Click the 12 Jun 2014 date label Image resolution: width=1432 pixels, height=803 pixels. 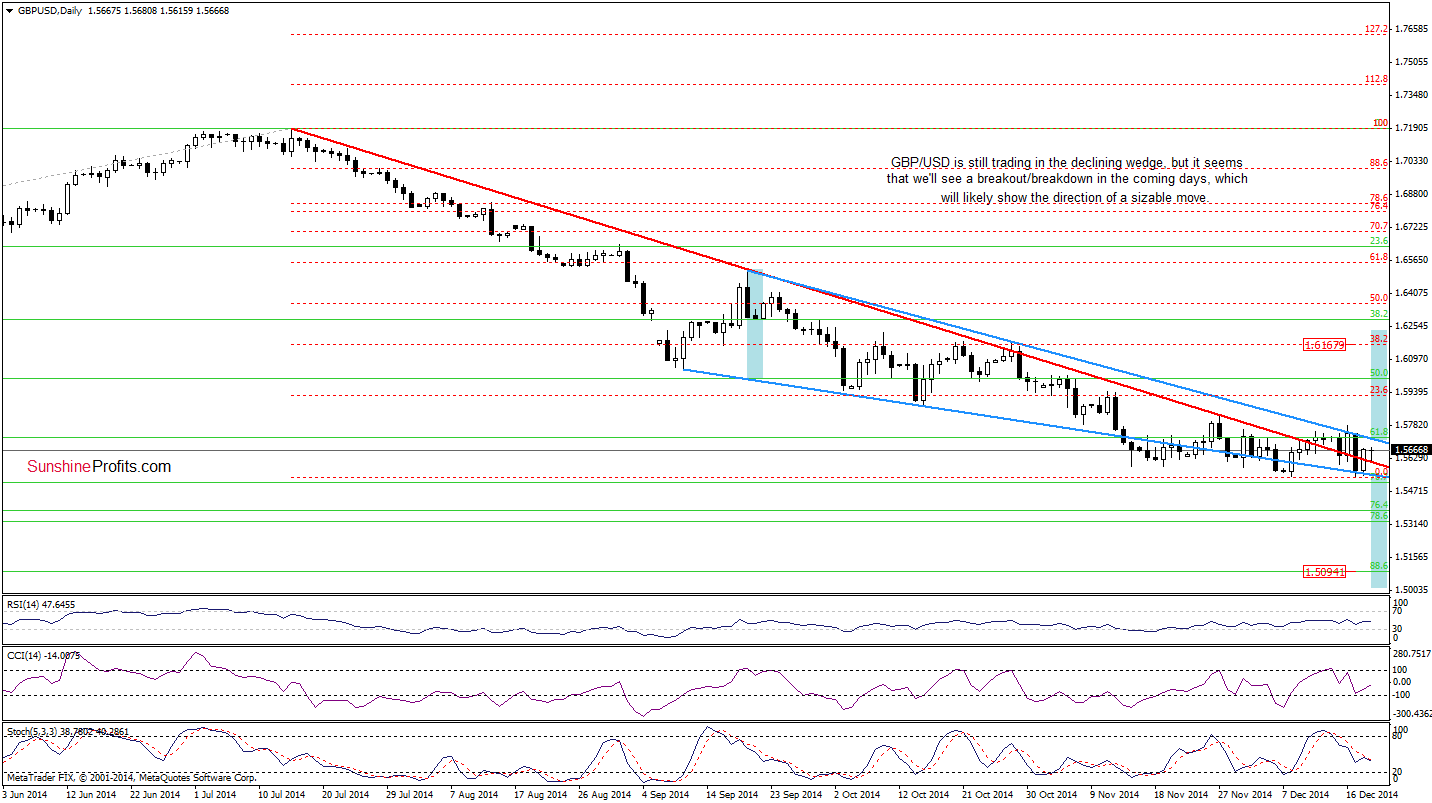point(92,795)
